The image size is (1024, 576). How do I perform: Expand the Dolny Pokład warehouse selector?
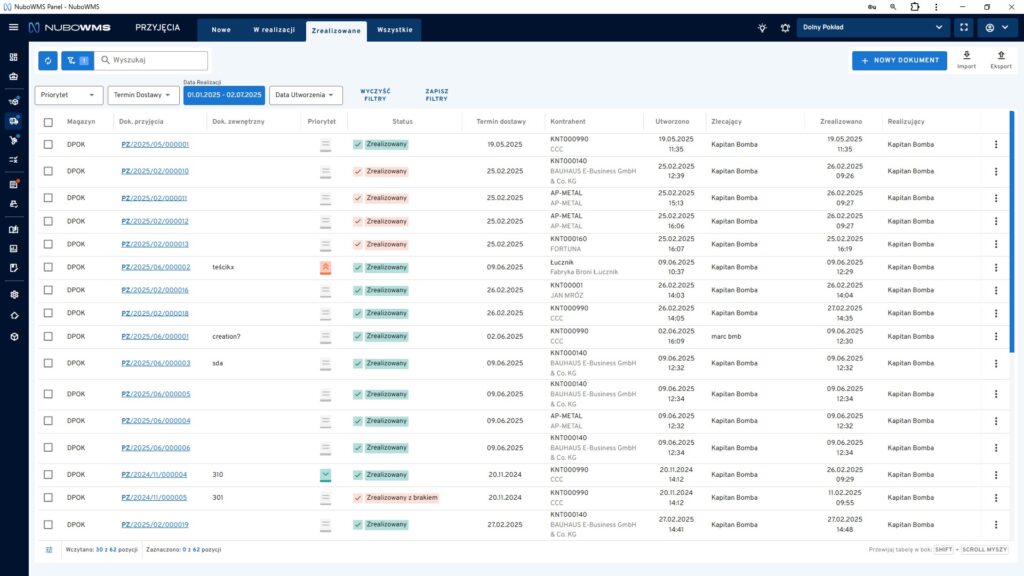(x=872, y=28)
